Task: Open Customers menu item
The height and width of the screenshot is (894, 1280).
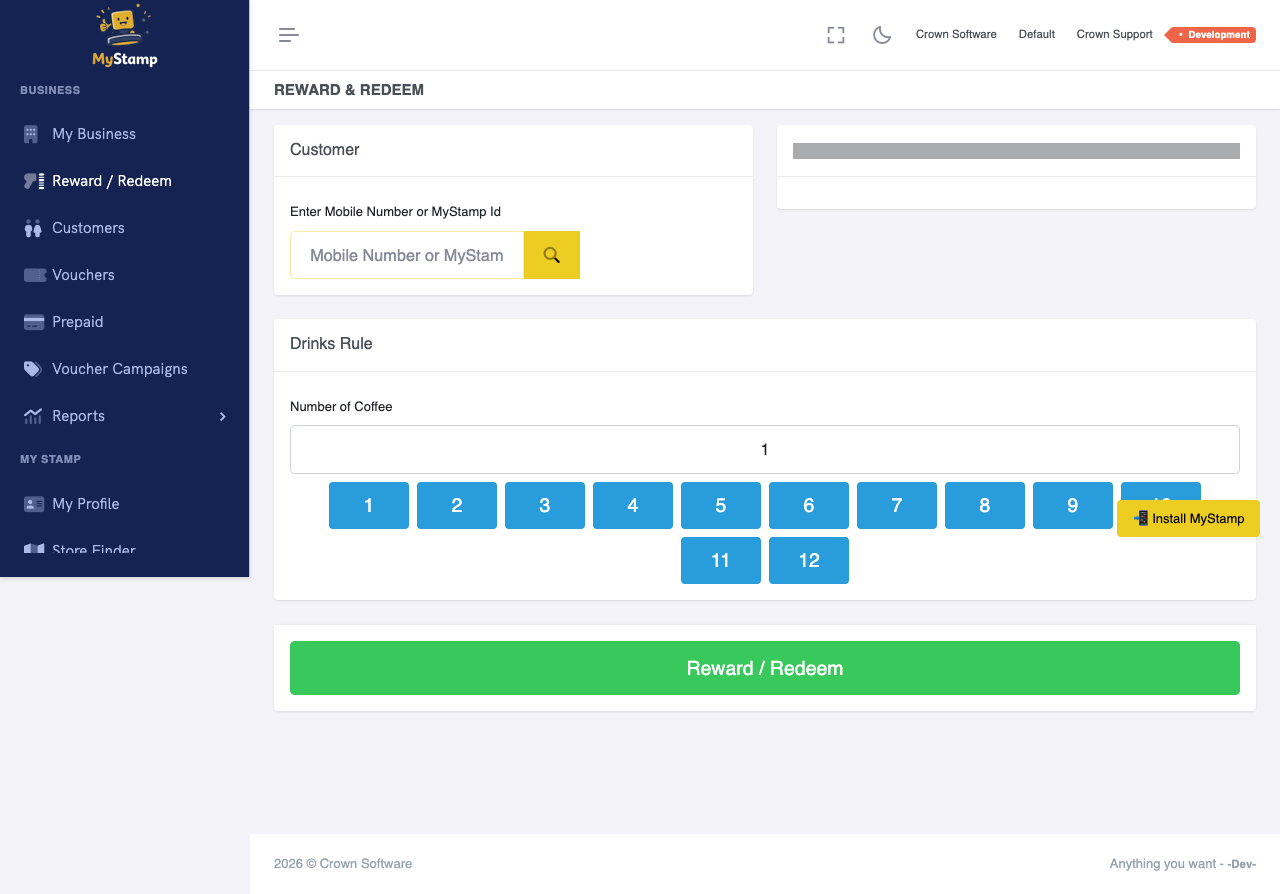Action: (x=88, y=228)
